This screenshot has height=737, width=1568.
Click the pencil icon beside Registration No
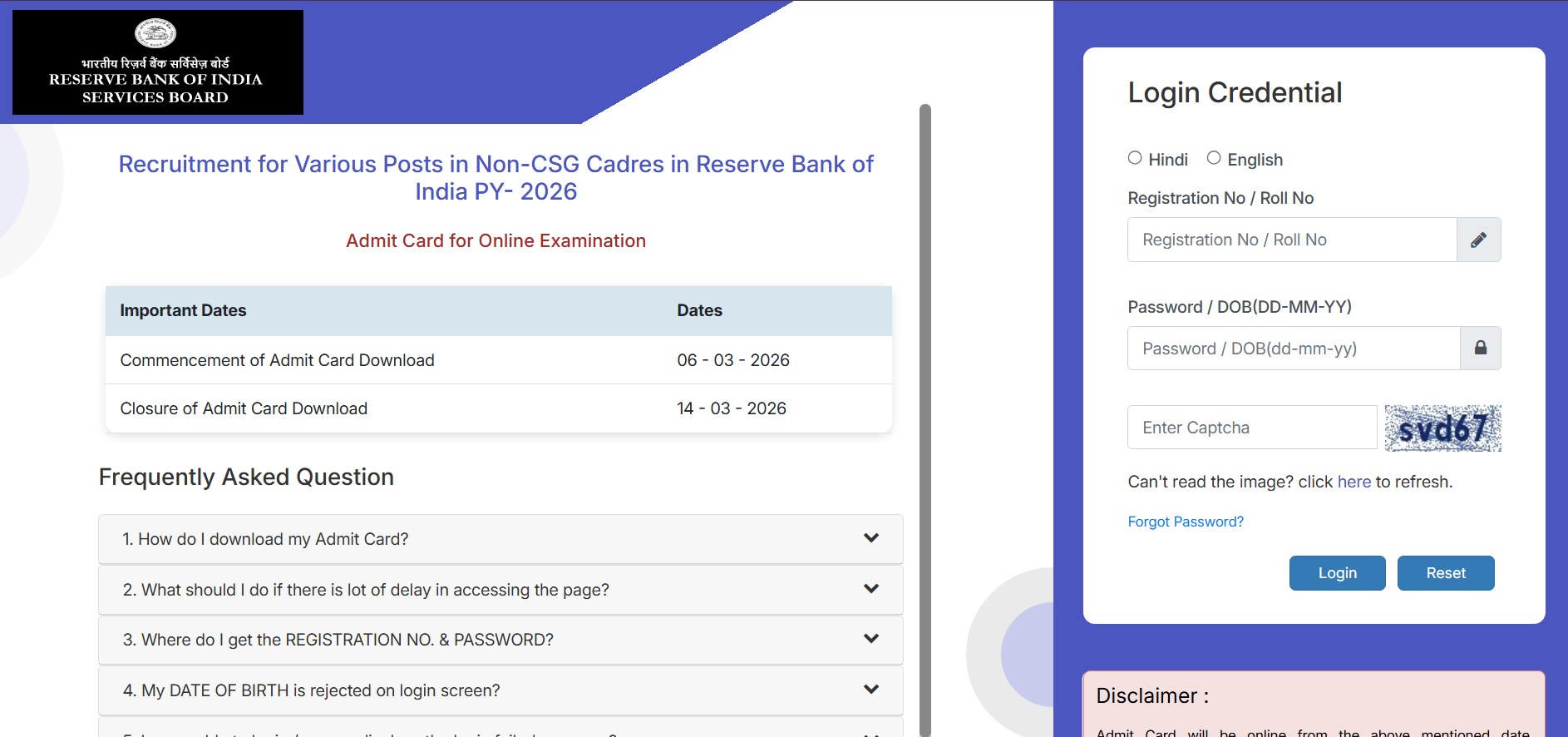(x=1478, y=240)
